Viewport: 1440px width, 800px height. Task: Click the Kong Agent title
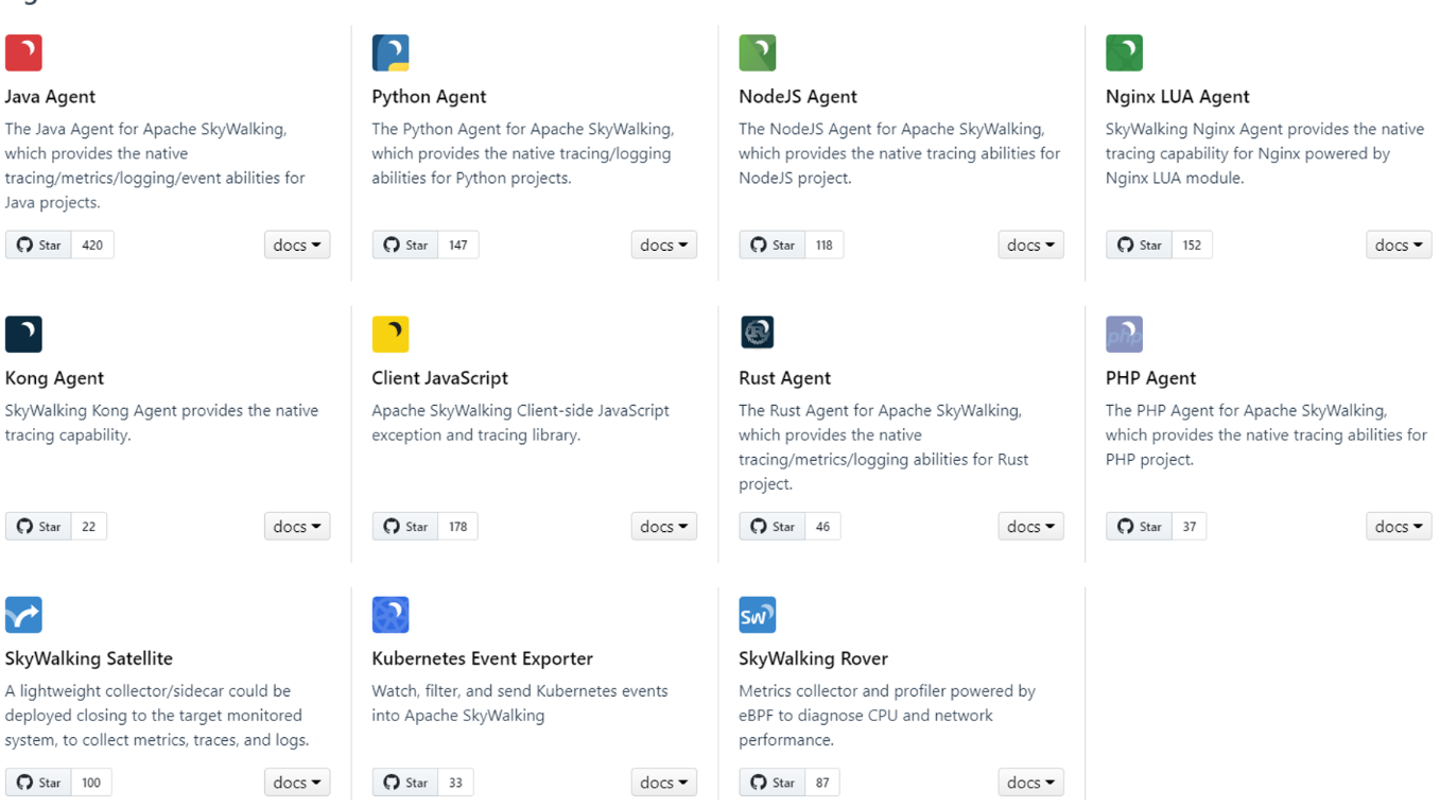(54, 378)
